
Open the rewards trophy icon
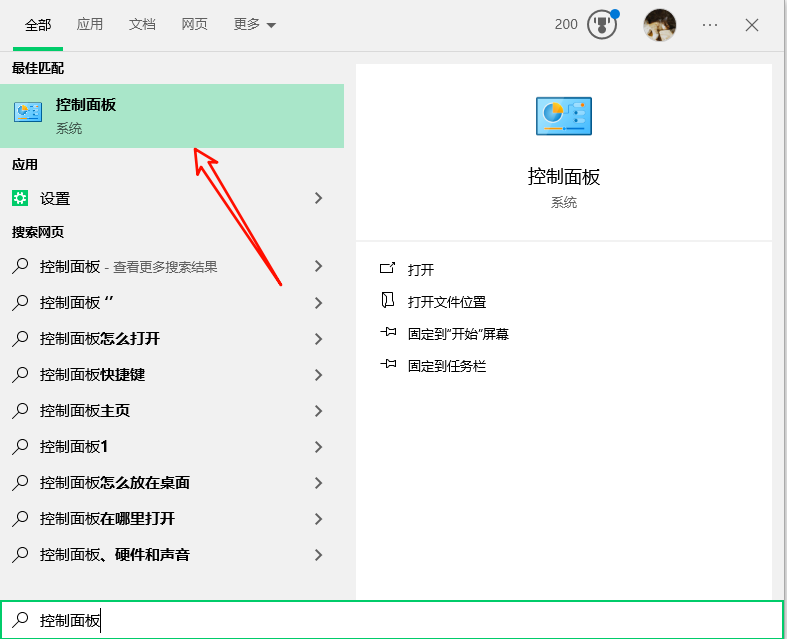pyautogui.click(x=602, y=25)
